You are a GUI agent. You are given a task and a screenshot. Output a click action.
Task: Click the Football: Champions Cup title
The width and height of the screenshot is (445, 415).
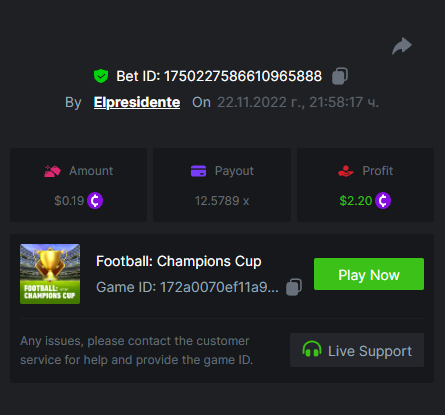179,261
